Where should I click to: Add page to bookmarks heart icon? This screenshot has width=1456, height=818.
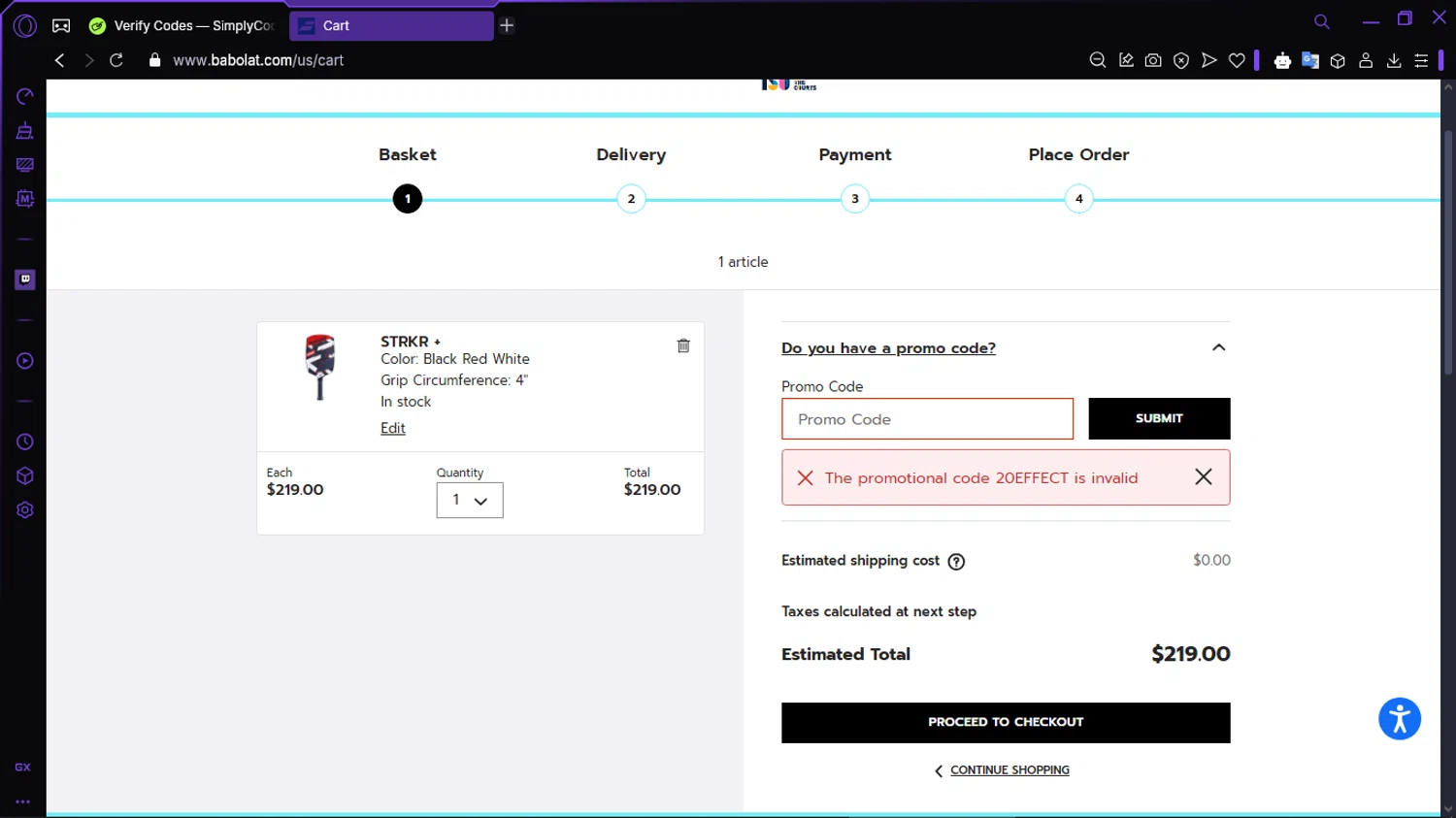pyautogui.click(x=1237, y=60)
